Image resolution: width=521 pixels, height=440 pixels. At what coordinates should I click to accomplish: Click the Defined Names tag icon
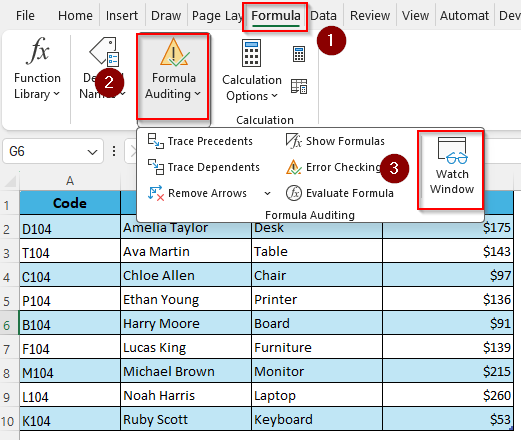pyautogui.click(x=104, y=51)
